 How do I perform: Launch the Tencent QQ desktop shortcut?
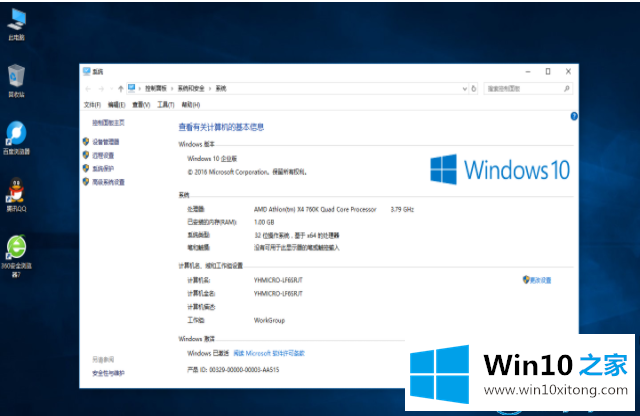[16, 195]
